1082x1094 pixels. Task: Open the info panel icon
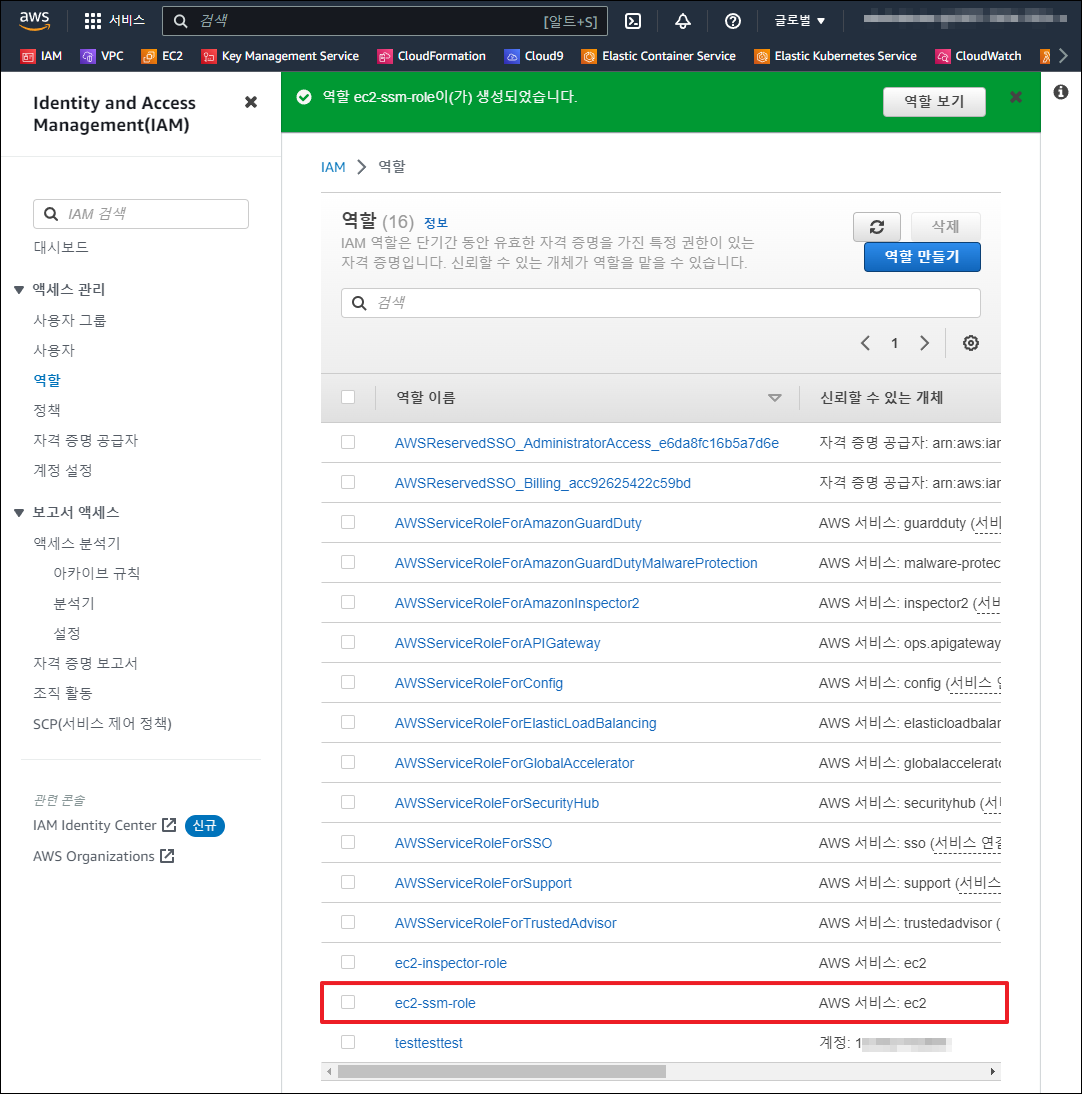coord(1061,92)
